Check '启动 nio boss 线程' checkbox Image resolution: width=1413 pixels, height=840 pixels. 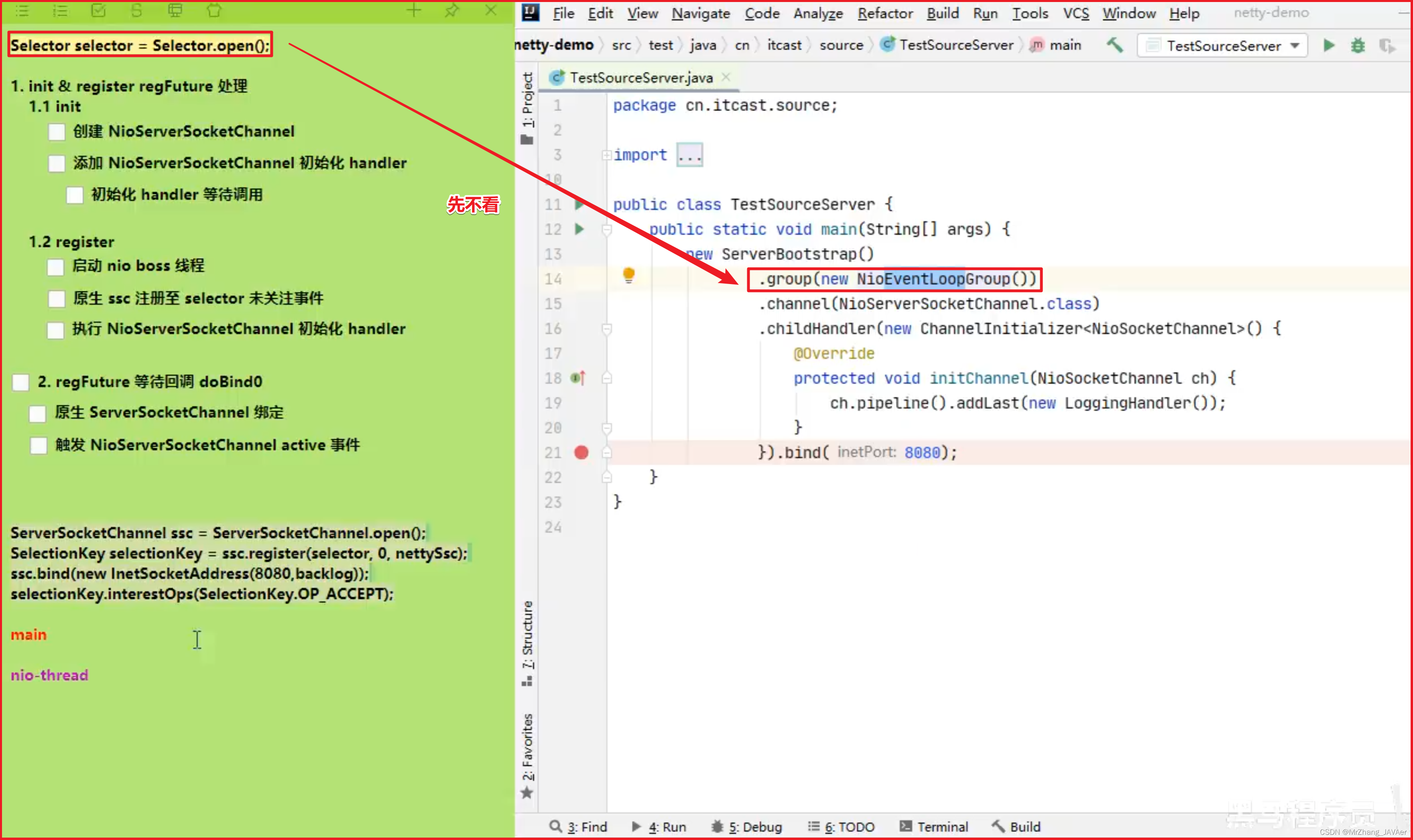pos(55,267)
